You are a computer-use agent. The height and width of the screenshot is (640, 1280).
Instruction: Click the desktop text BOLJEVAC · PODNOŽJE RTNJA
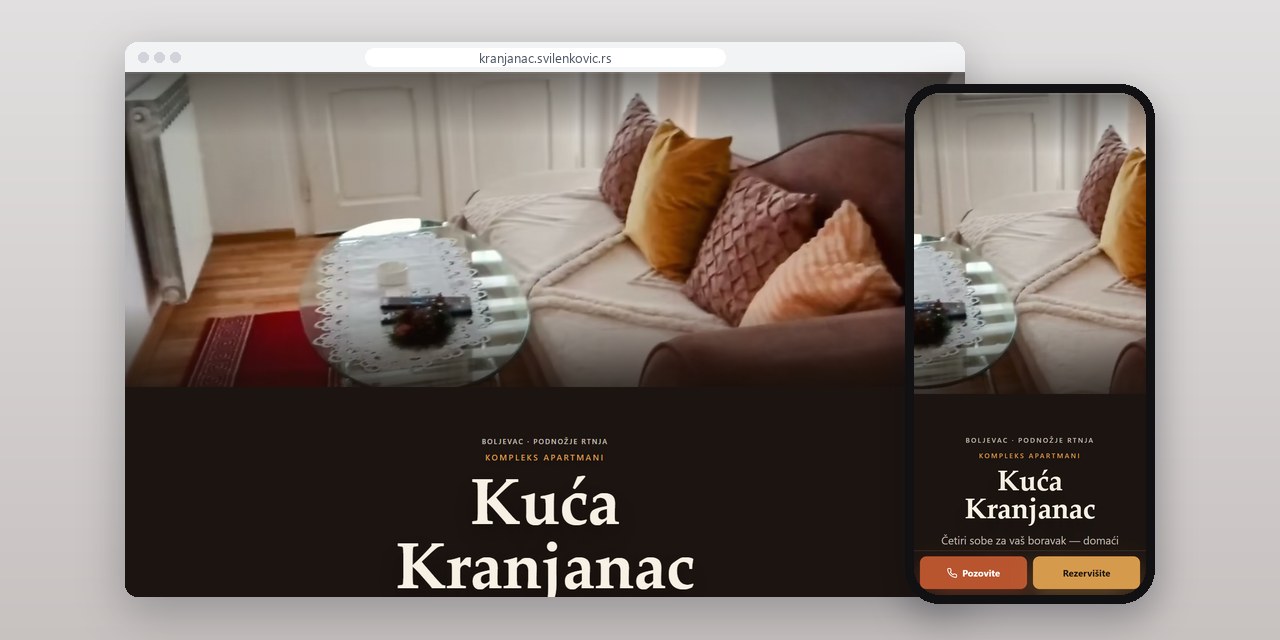pyautogui.click(x=545, y=441)
